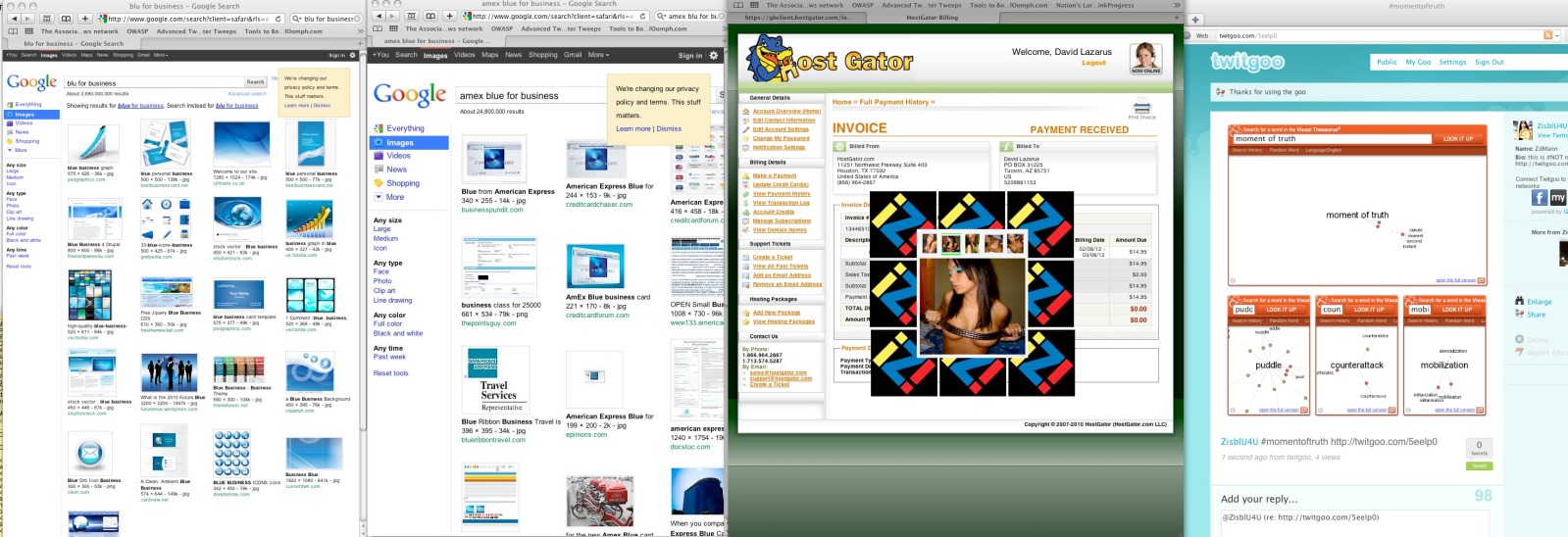The width and height of the screenshot is (1568, 537).
Task: Click Sign in in amex blue window
Action: [x=690, y=56]
